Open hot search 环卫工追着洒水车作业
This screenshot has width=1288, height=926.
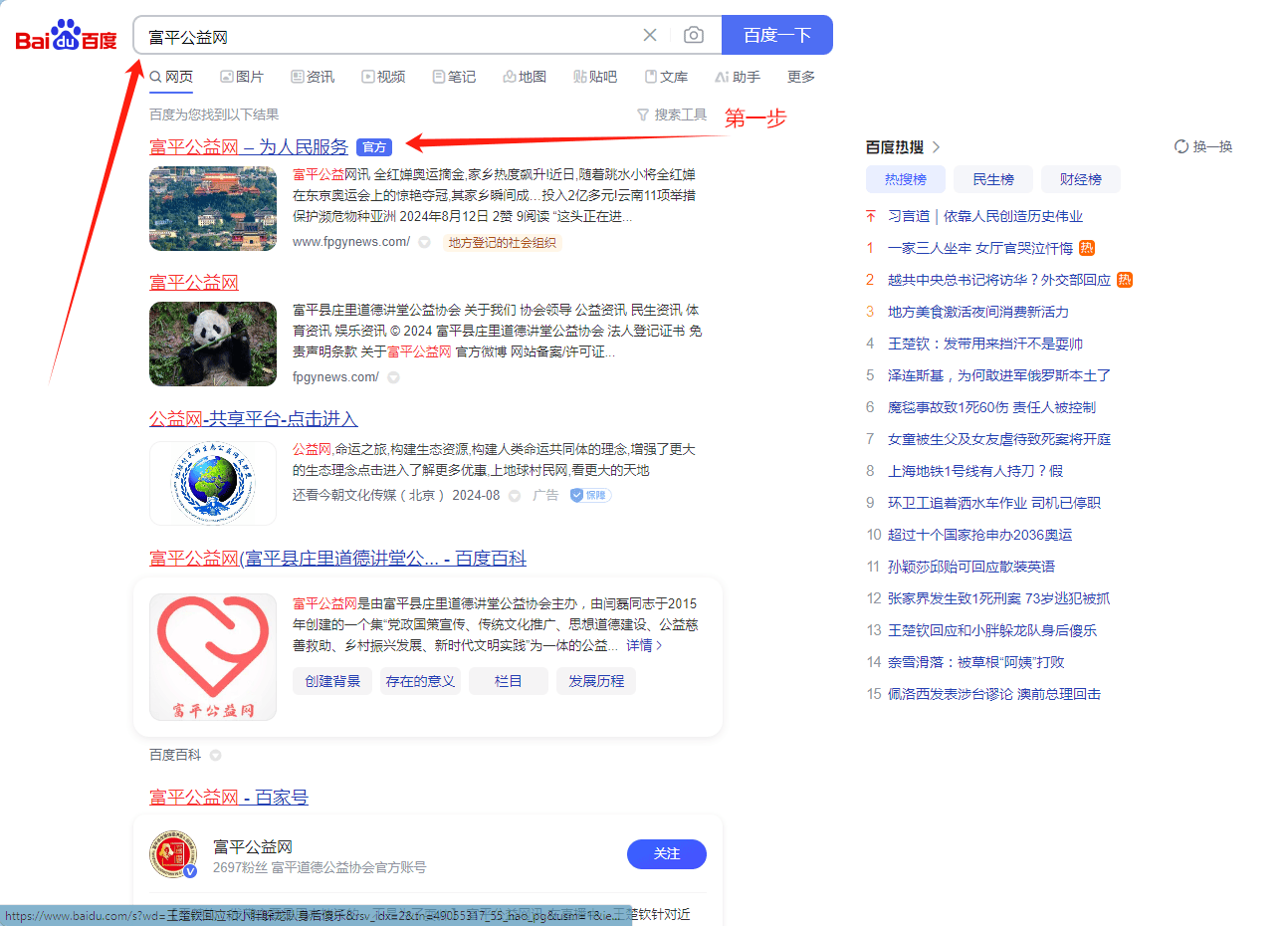pos(994,503)
